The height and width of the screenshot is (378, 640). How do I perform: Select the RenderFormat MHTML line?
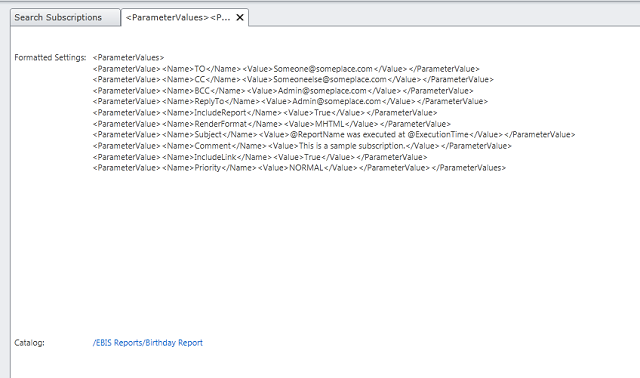click(x=271, y=124)
